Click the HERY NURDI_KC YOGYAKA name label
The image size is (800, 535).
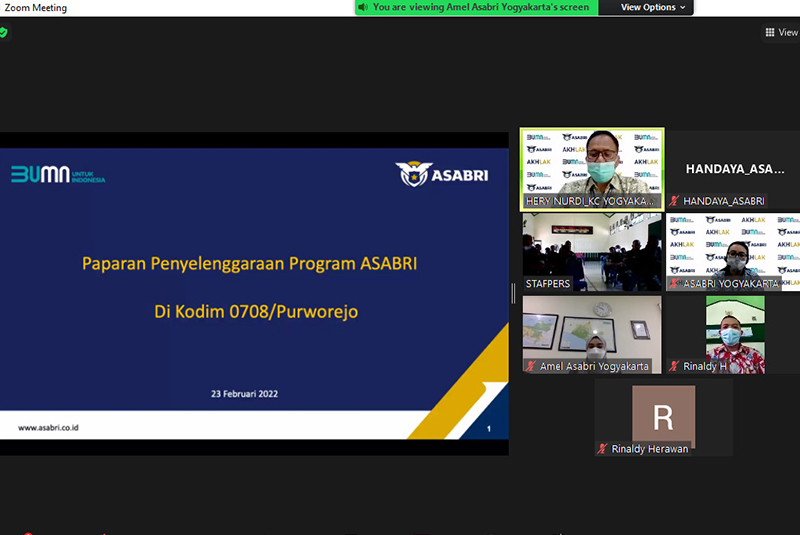(x=590, y=201)
